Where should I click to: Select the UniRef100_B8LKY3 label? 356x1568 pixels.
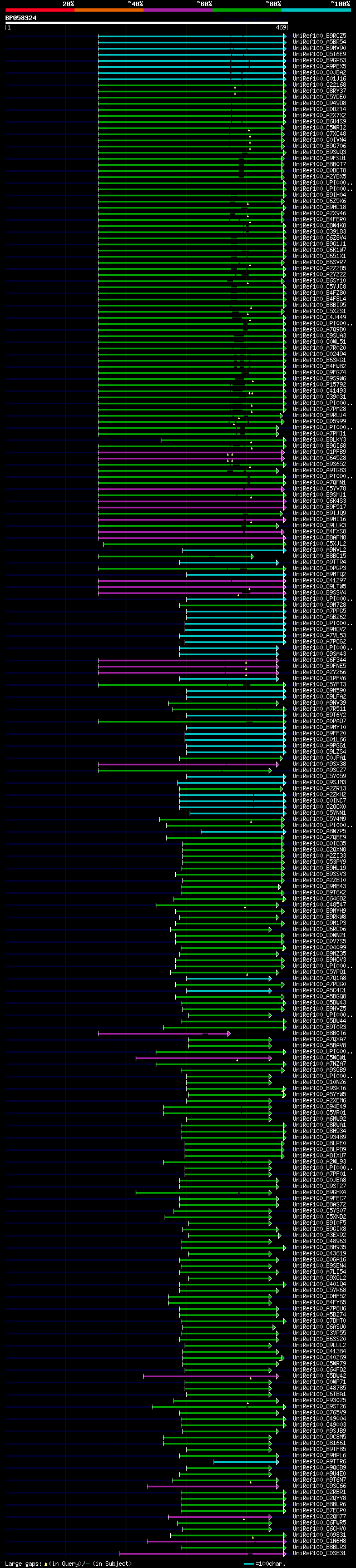[319, 439]
